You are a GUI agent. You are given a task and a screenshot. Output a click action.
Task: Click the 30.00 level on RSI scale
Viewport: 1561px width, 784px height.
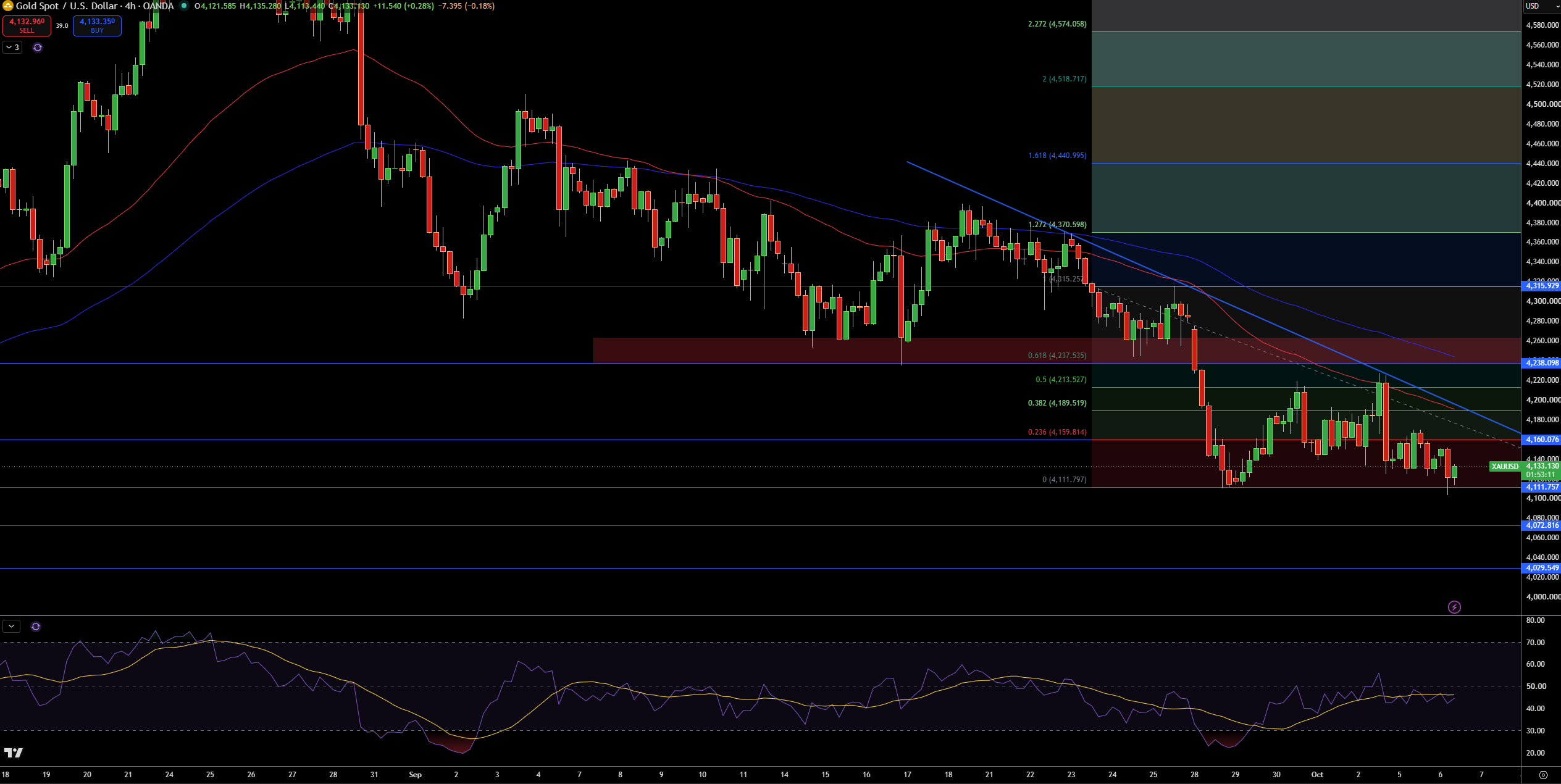pyautogui.click(x=1535, y=731)
